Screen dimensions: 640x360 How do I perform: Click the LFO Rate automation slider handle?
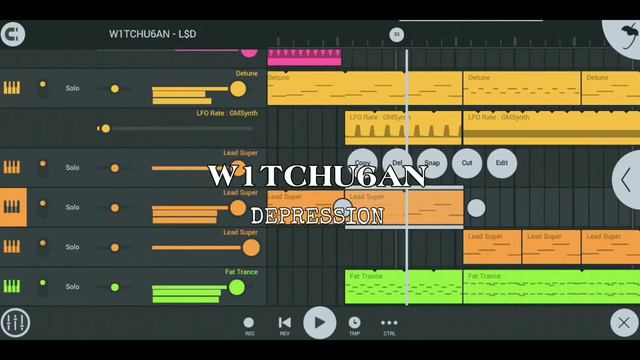coord(105,129)
